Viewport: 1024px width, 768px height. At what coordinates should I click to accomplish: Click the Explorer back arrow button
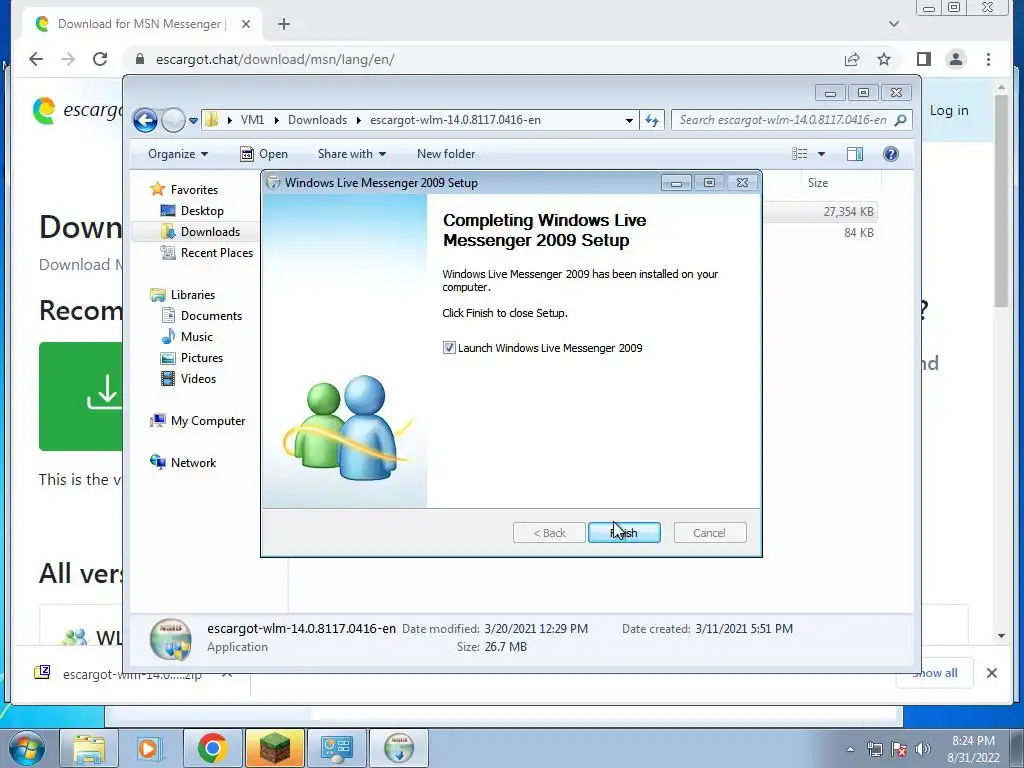[145, 120]
